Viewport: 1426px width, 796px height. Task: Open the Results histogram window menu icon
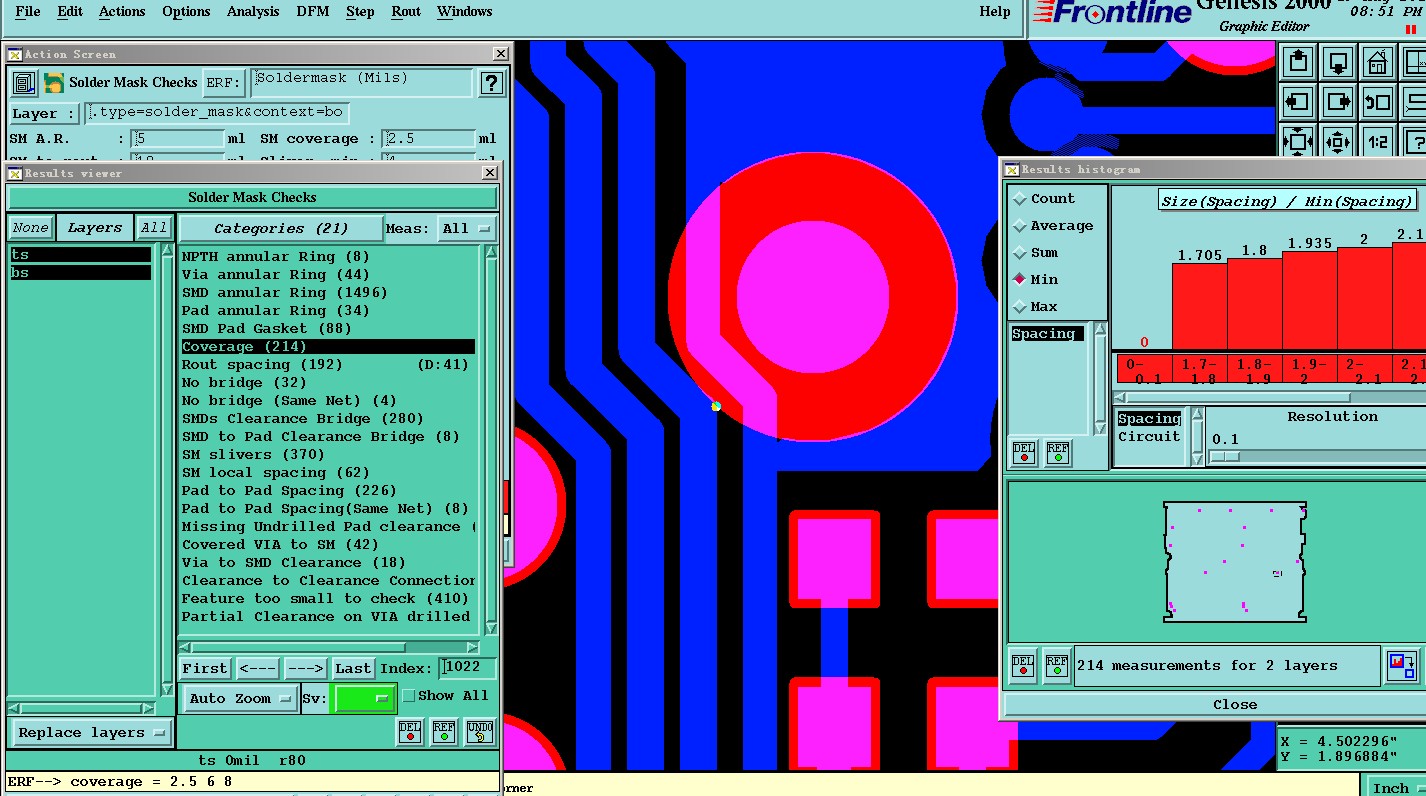1012,170
